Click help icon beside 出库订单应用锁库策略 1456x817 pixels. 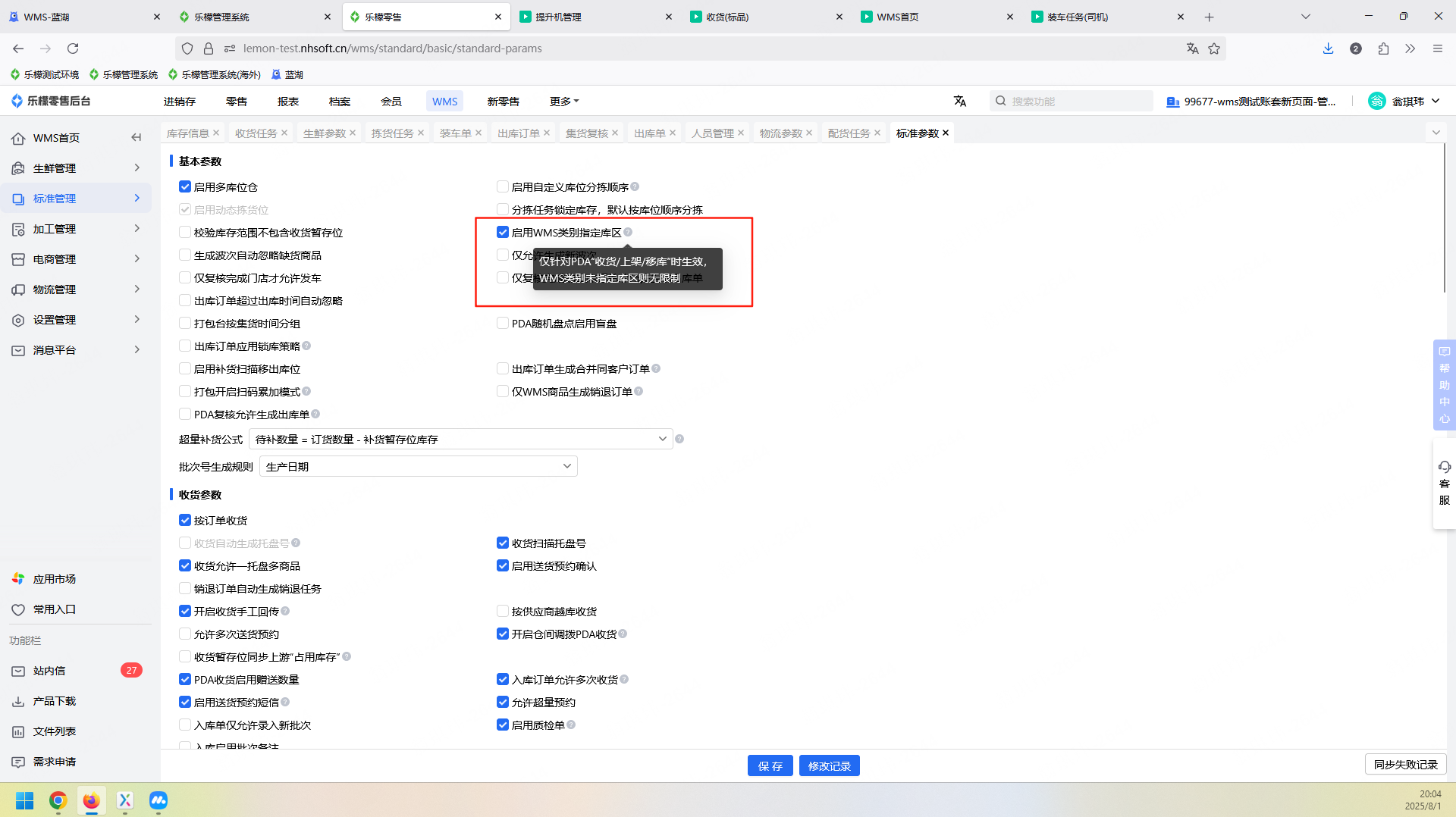tap(306, 346)
